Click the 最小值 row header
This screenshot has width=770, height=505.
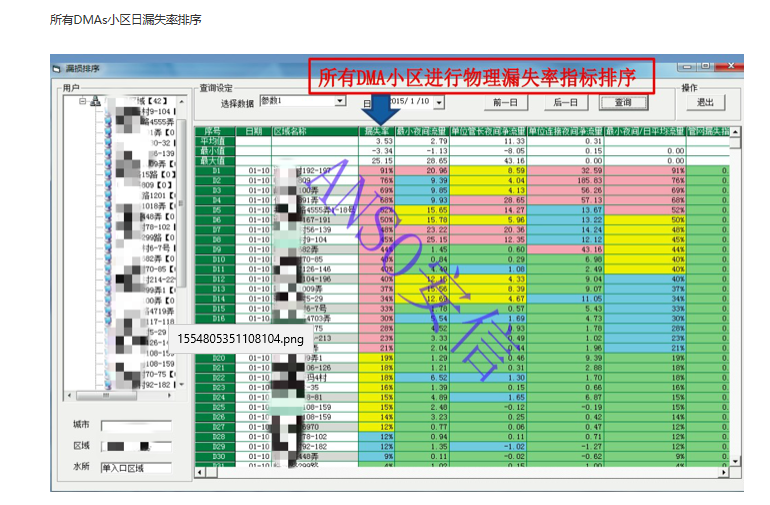(215, 151)
